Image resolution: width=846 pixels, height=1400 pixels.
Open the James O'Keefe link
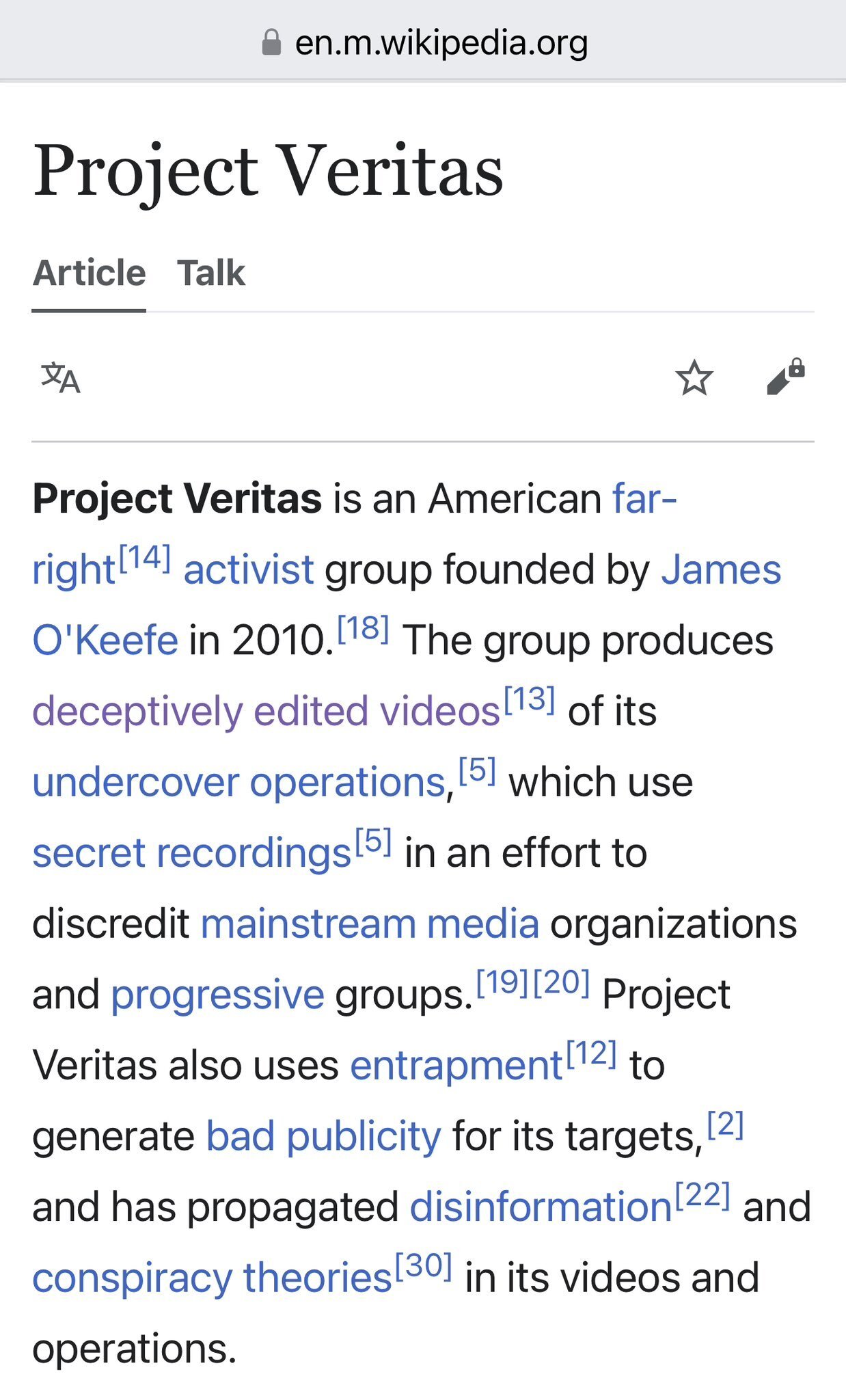[x=720, y=569]
